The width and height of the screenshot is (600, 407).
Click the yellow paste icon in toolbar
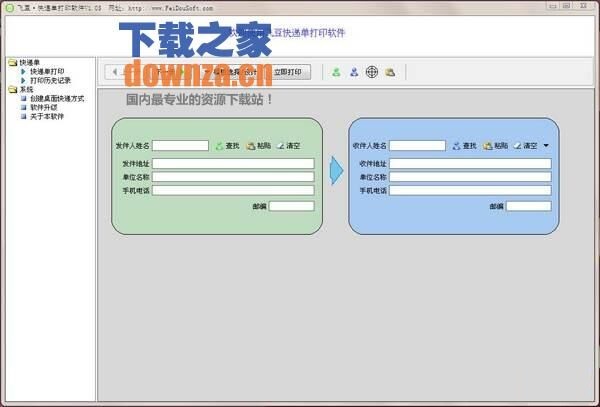tap(390, 72)
